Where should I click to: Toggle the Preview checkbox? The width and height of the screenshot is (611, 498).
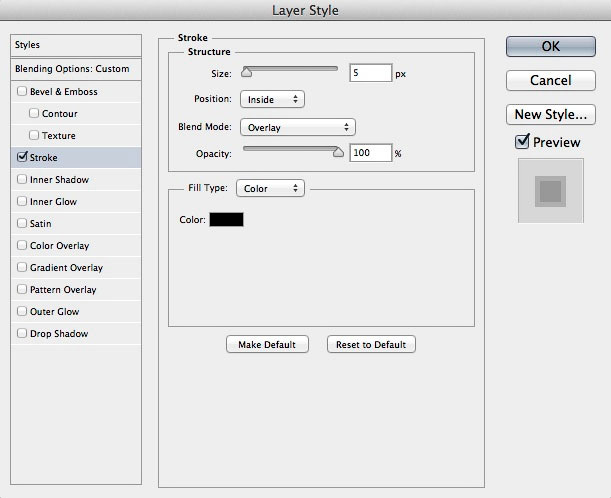(522, 141)
